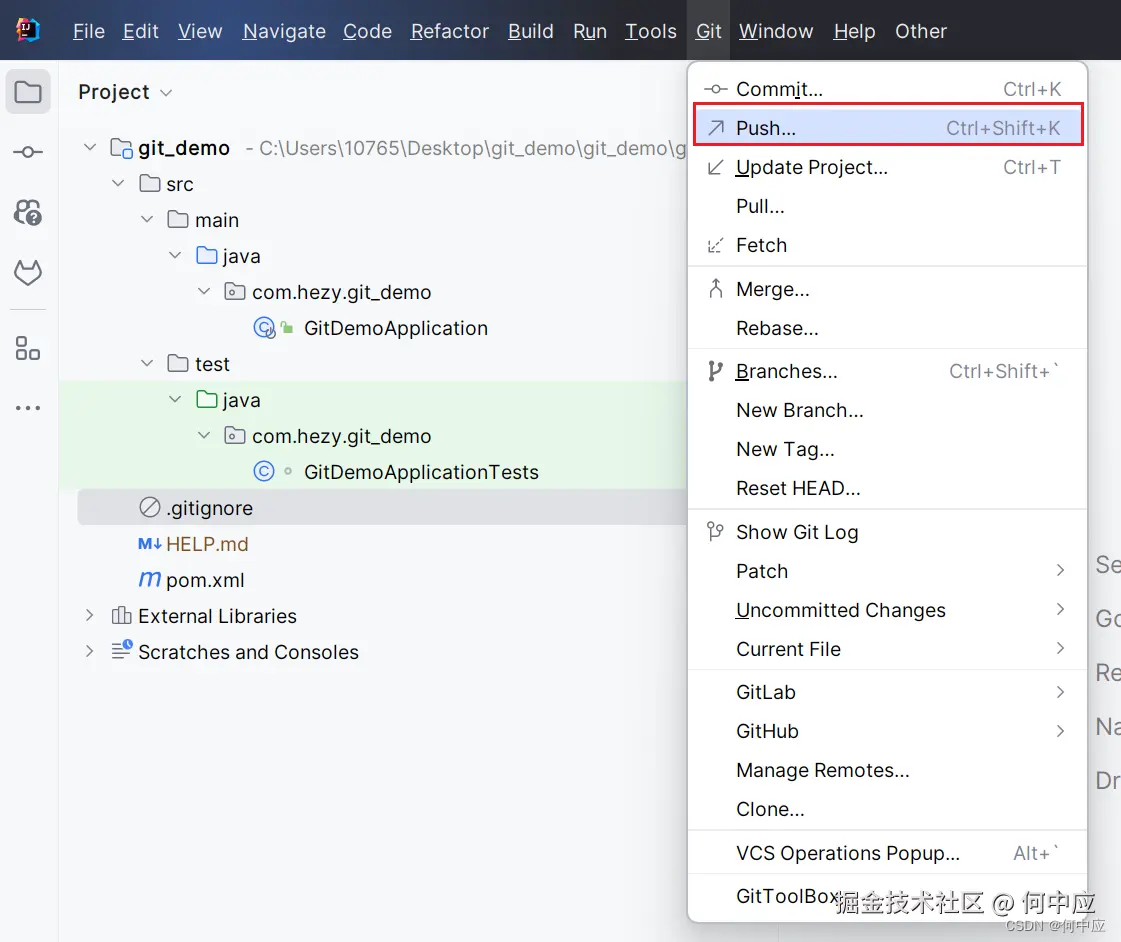Open the Structure tool window icon
The image size is (1121, 942).
click(28, 349)
